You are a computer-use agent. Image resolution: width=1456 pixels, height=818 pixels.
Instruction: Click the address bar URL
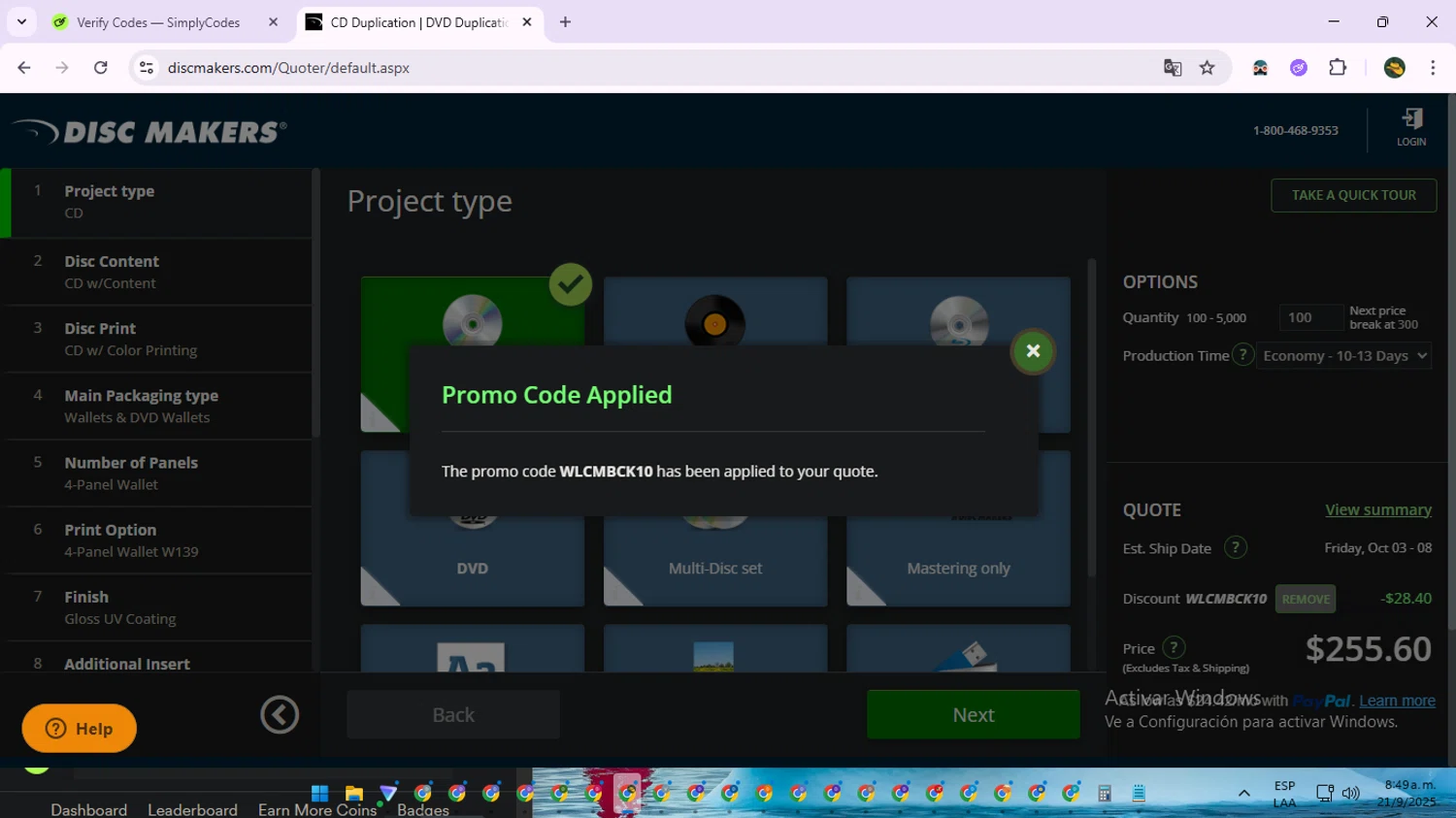pos(288,68)
